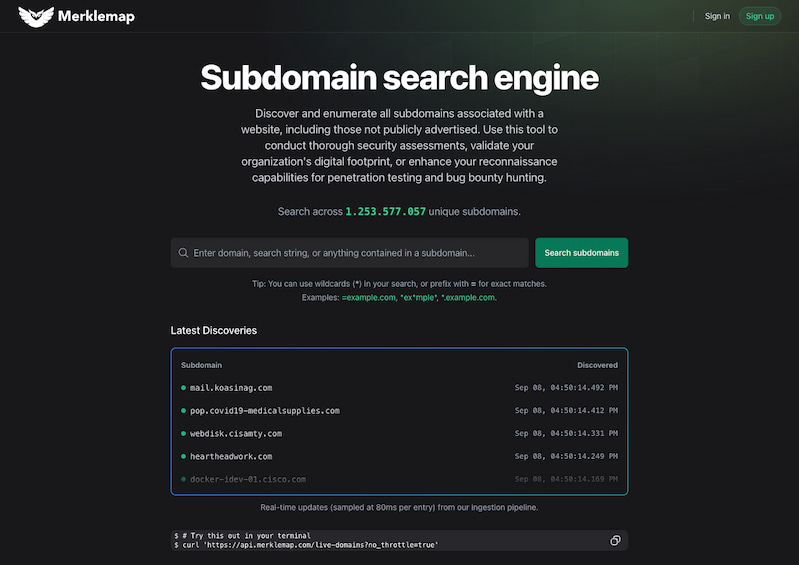799x565 pixels.
Task: Try the *ex*mple* wildcard example
Action: (x=419, y=298)
